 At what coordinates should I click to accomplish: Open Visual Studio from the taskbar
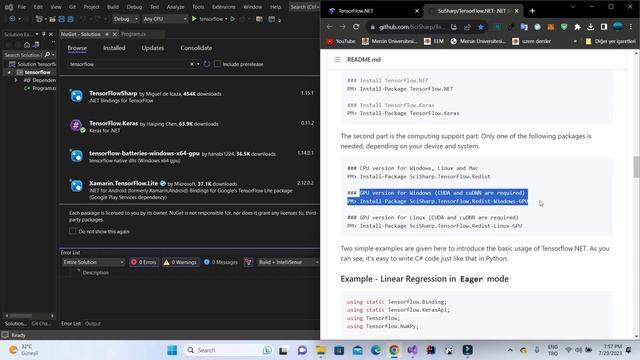[412, 350]
